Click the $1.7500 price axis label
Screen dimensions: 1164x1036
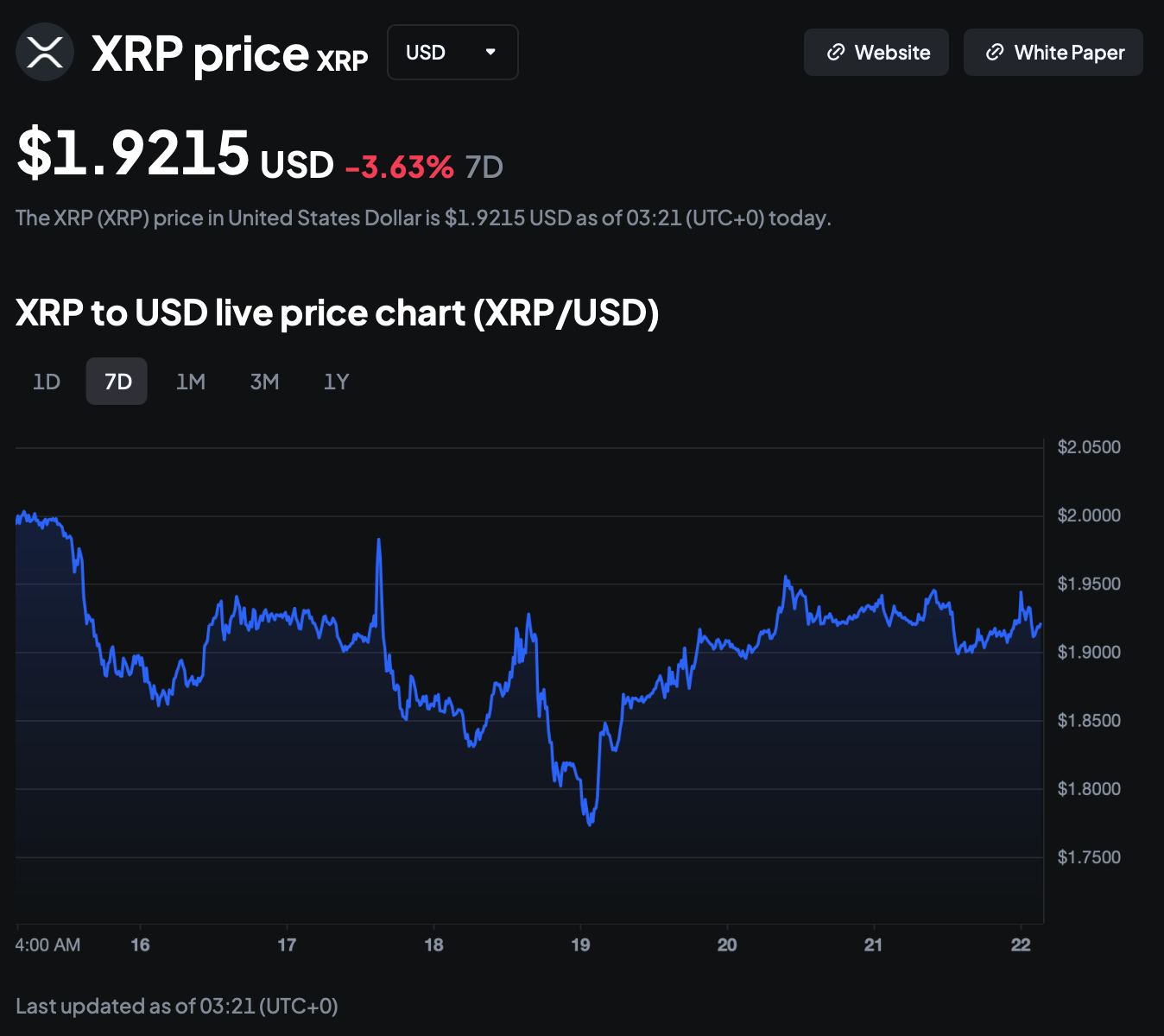click(x=1089, y=857)
